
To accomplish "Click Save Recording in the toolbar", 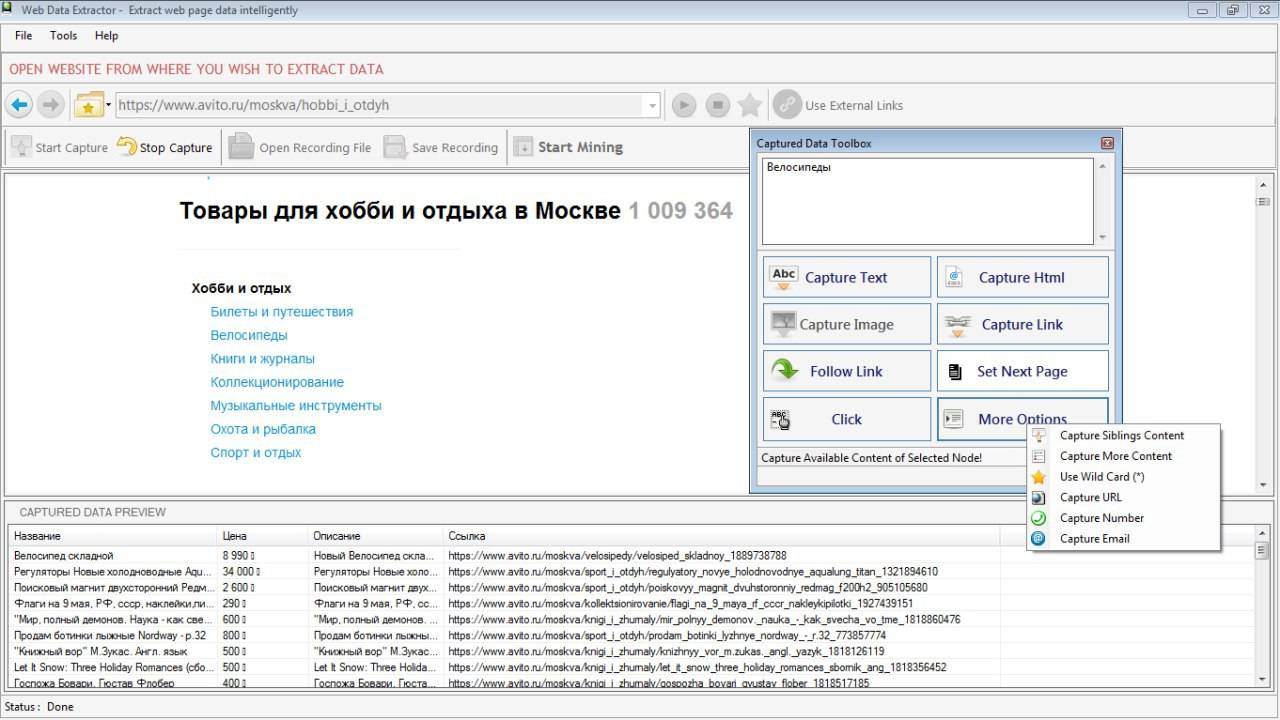I will pos(440,147).
